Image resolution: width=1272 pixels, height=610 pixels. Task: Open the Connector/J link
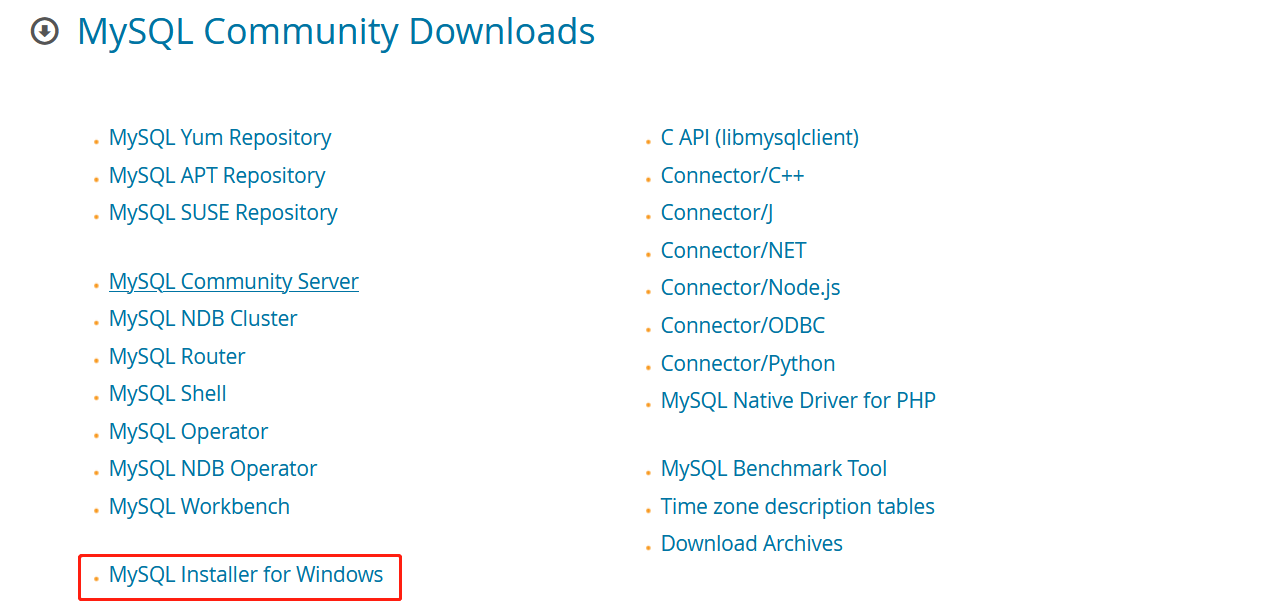click(x=717, y=213)
